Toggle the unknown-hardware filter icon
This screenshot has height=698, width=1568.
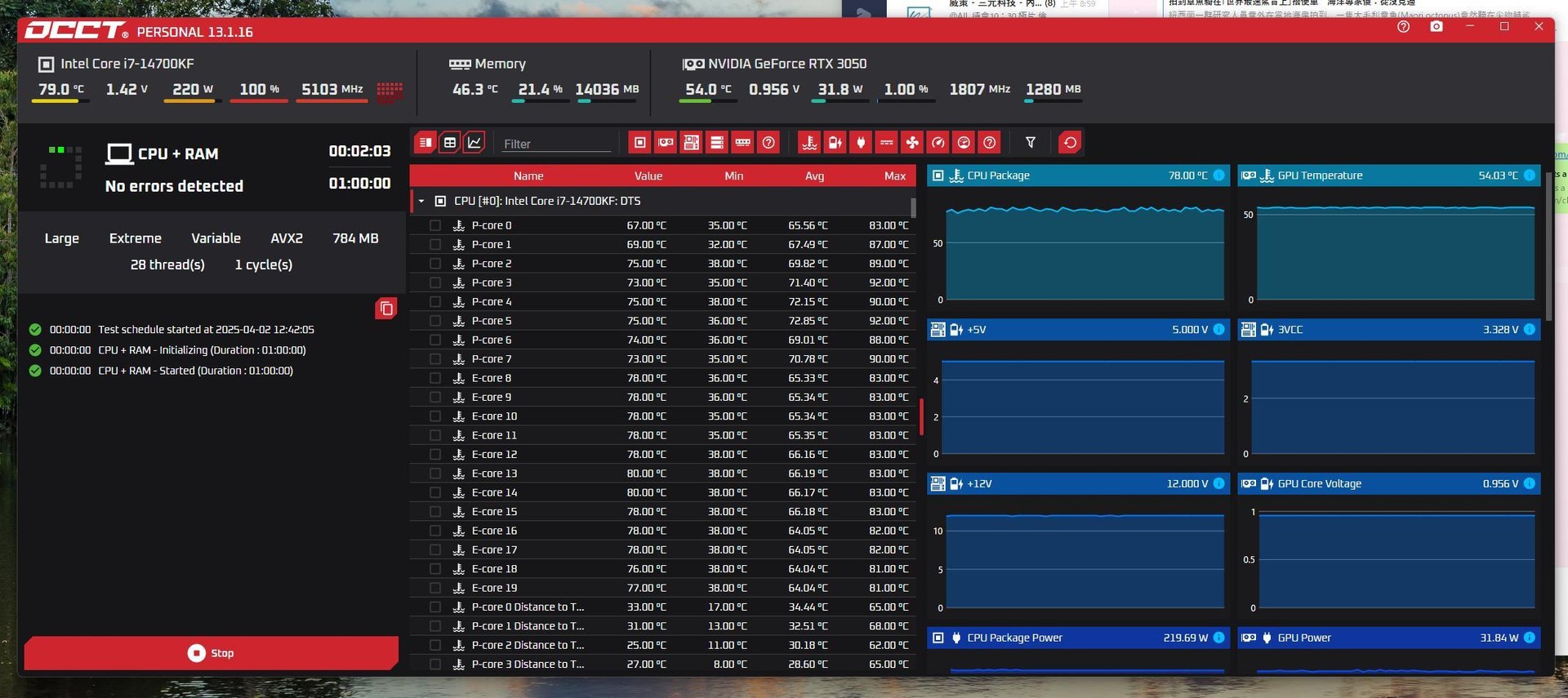(768, 143)
